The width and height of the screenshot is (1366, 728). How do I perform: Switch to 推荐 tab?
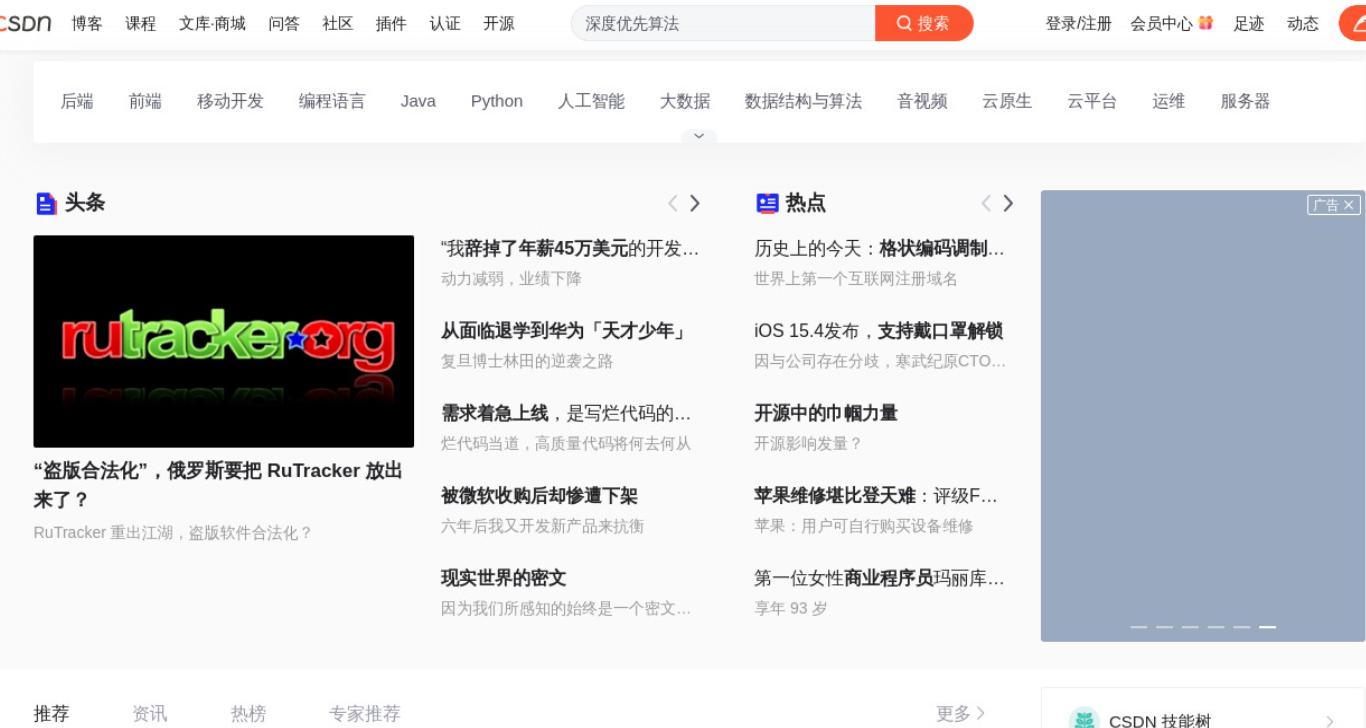click(51, 713)
